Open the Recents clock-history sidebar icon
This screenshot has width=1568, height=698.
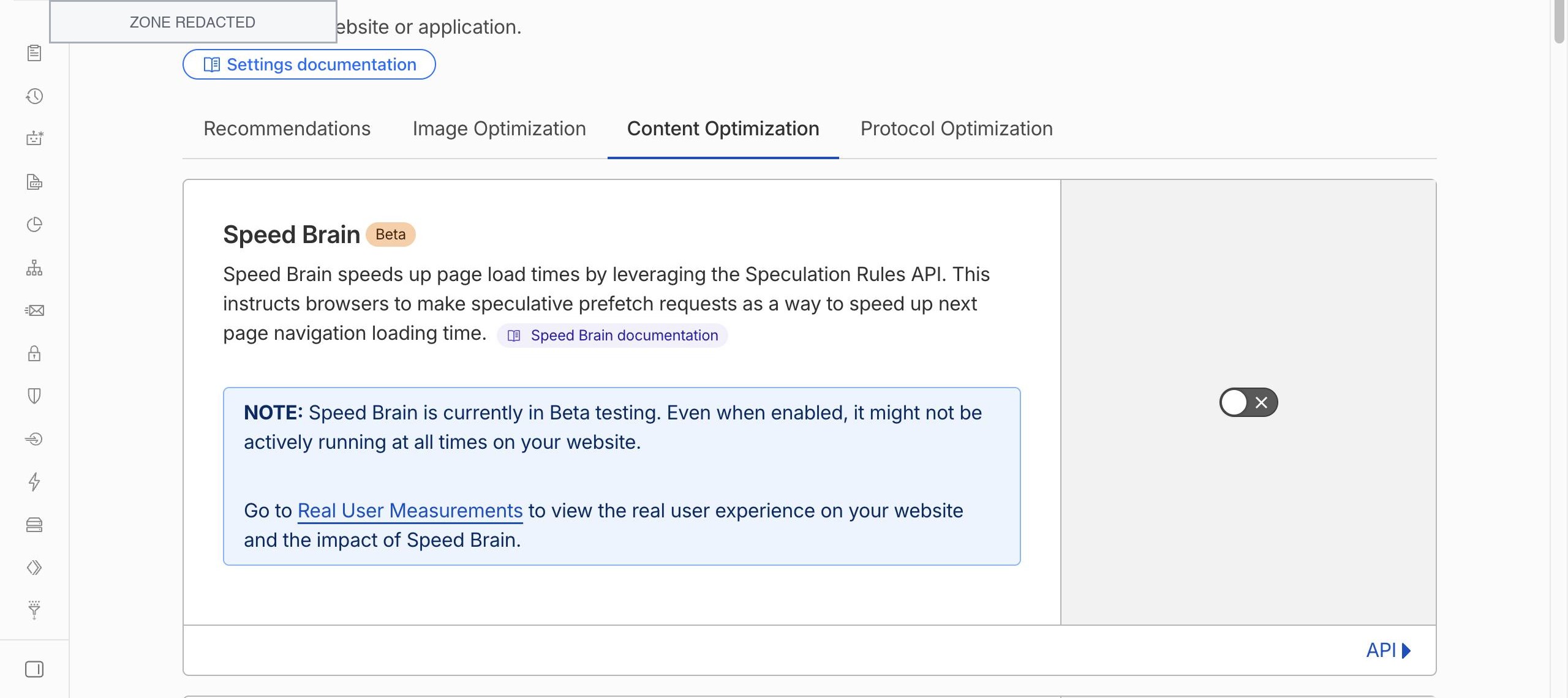(x=34, y=96)
